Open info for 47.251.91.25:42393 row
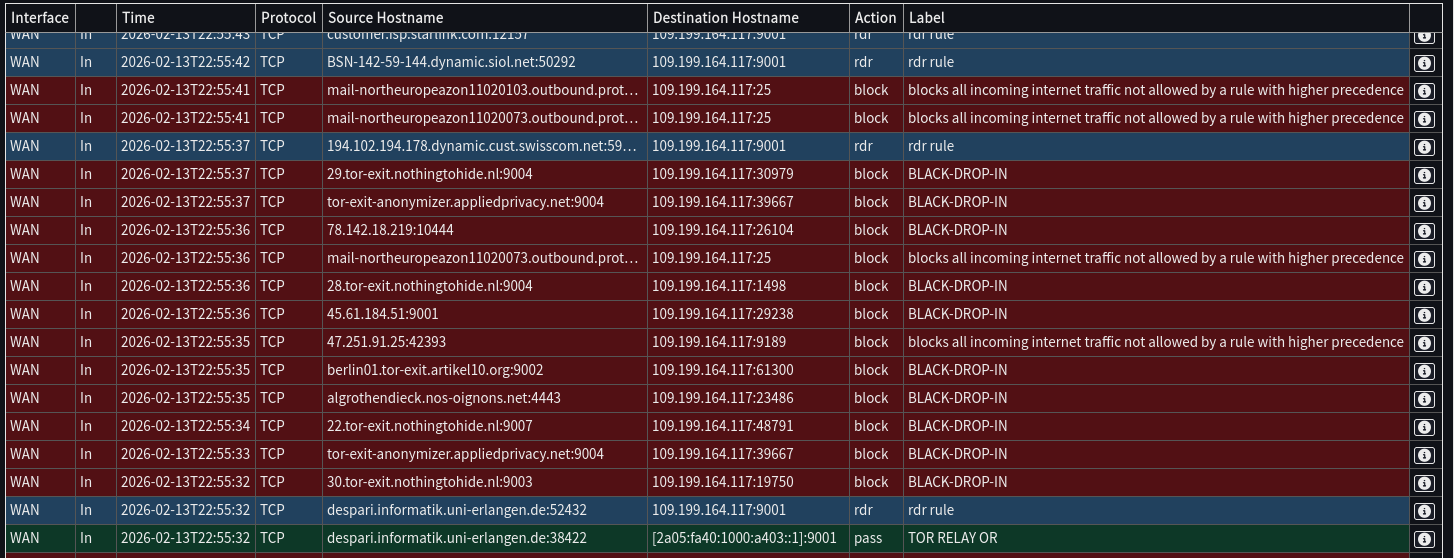1454x558 pixels. point(1423,342)
